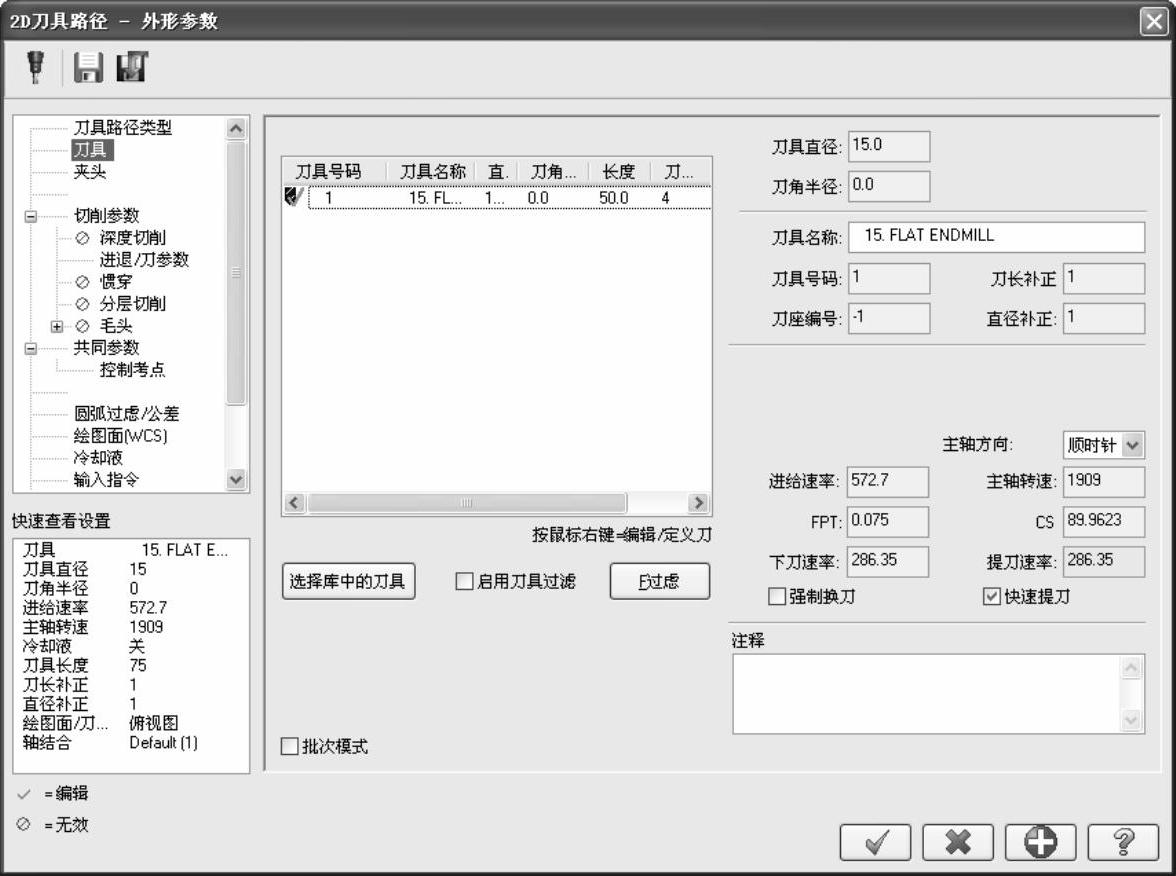Click the 刀长补正 input field
This screenshot has width=1176, height=876.
click(1104, 278)
